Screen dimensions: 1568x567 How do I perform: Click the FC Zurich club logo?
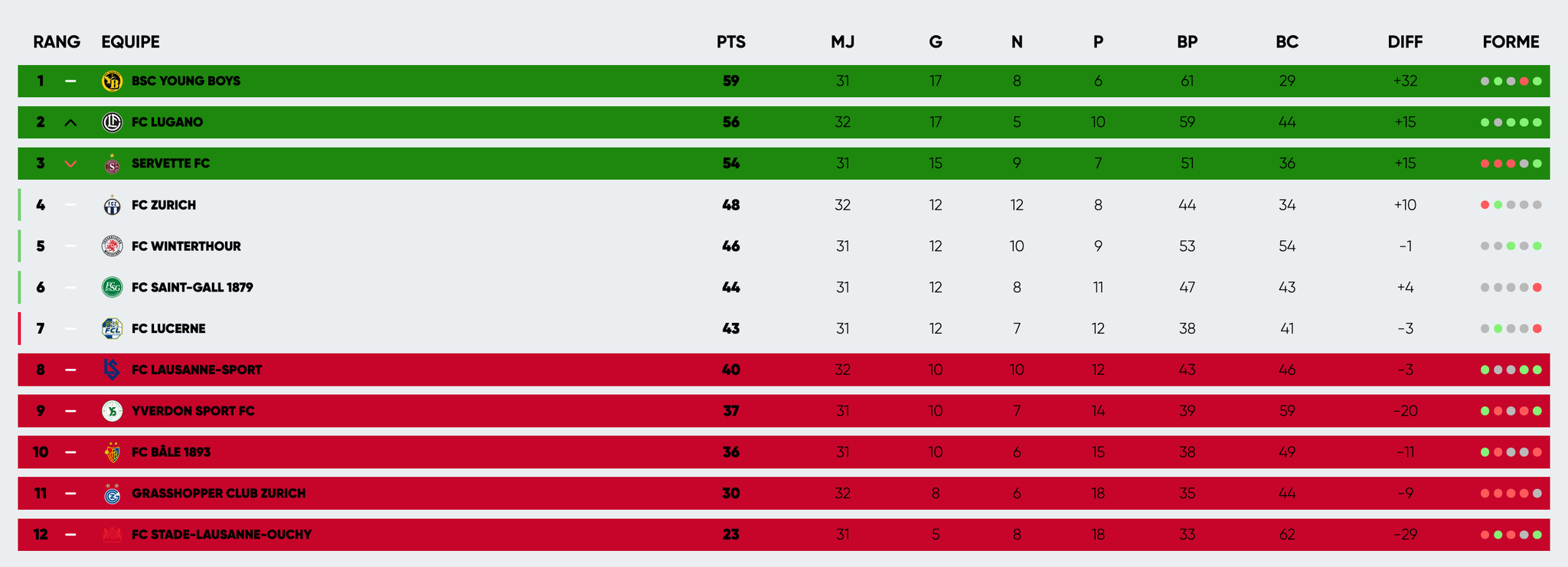(112, 205)
